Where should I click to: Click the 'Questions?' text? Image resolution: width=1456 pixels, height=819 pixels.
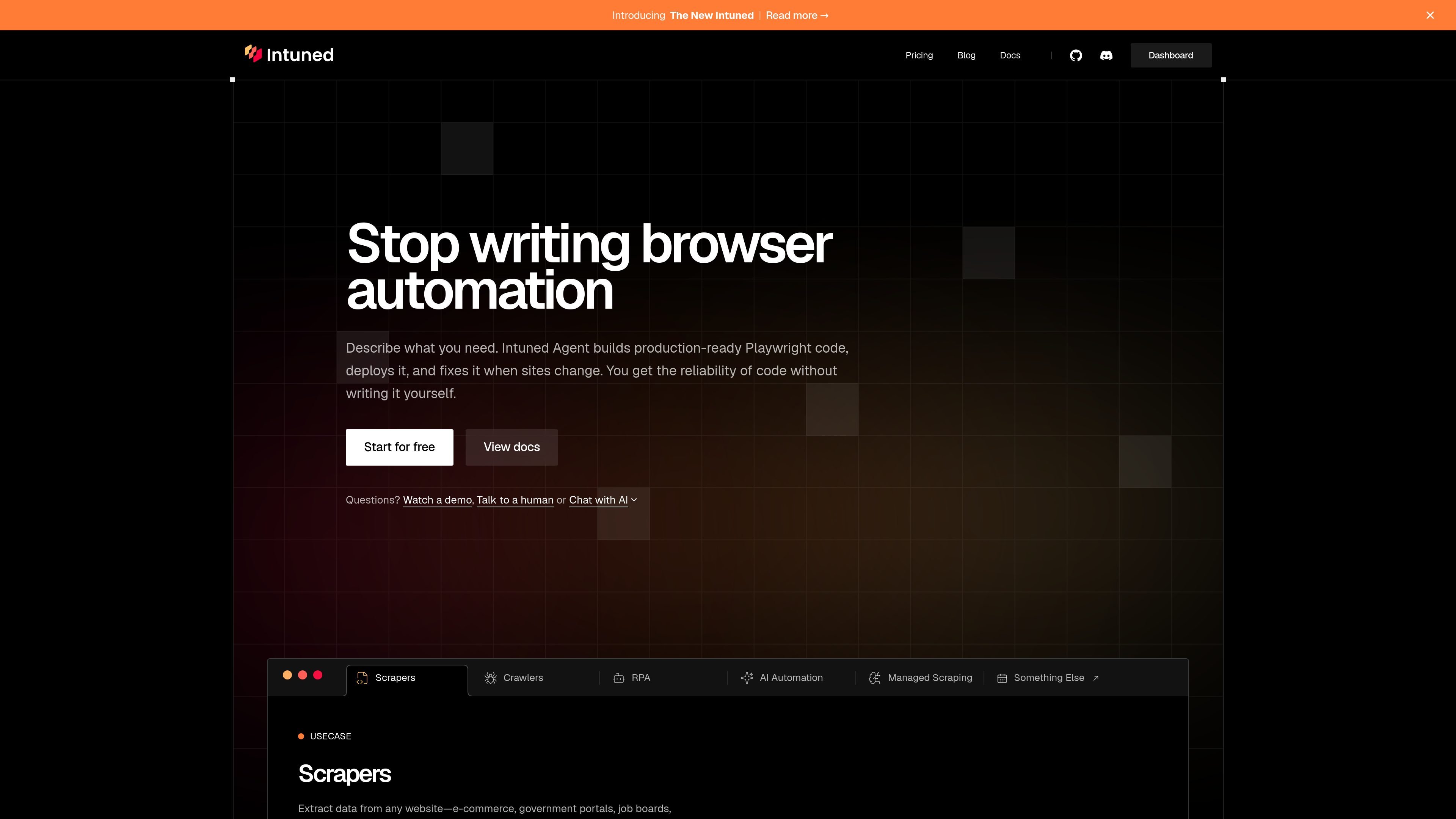pos(373,500)
